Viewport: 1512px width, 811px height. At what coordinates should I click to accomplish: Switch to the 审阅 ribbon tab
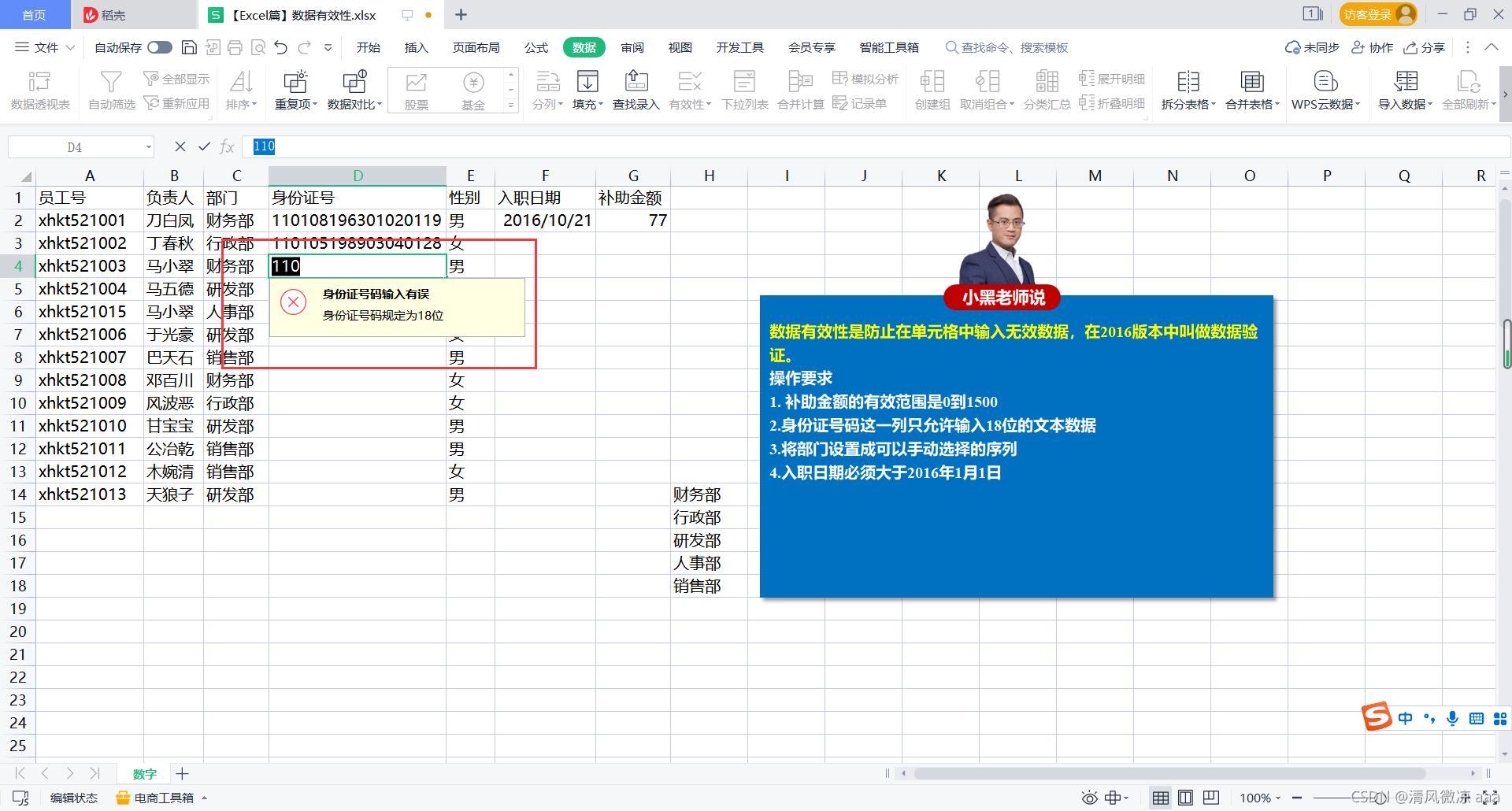[632, 47]
